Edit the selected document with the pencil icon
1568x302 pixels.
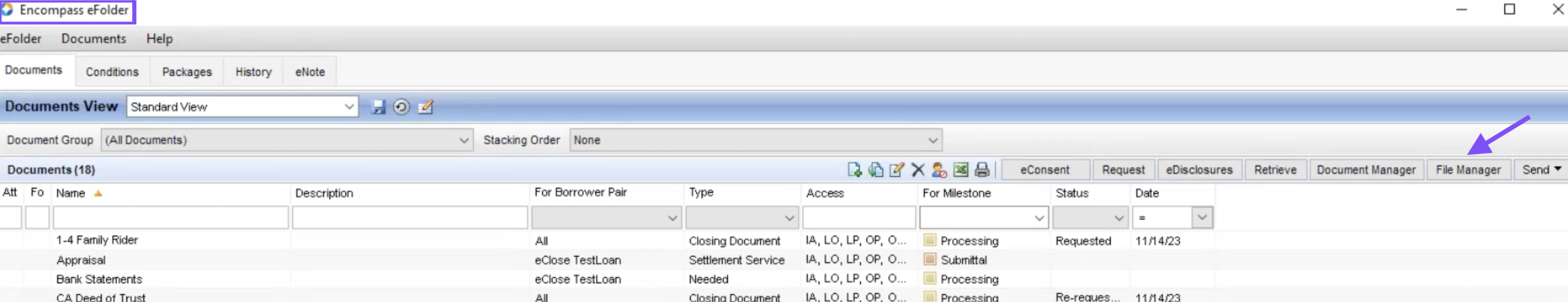pyautogui.click(x=896, y=170)
